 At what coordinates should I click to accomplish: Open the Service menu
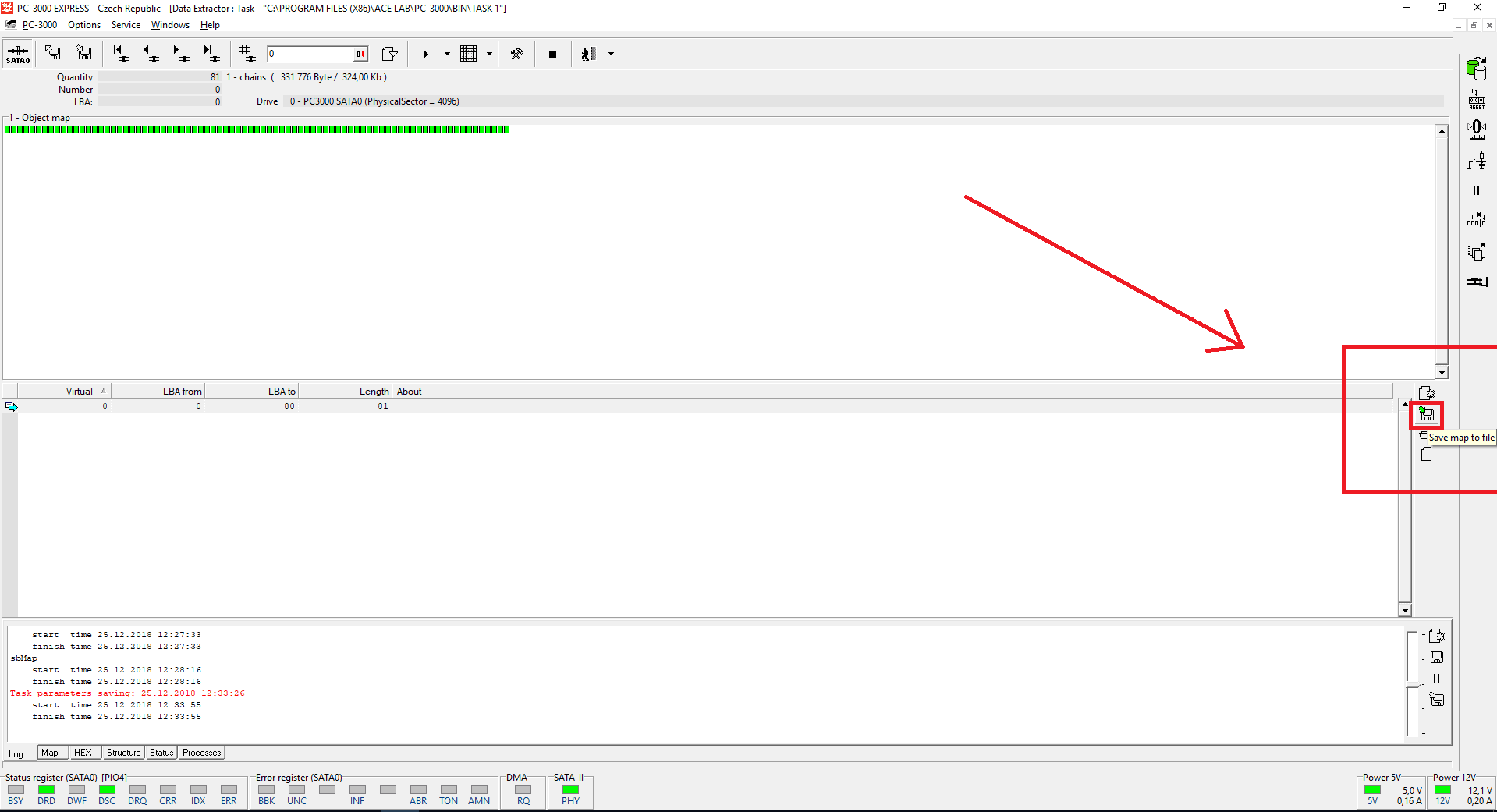click(126, 25)
